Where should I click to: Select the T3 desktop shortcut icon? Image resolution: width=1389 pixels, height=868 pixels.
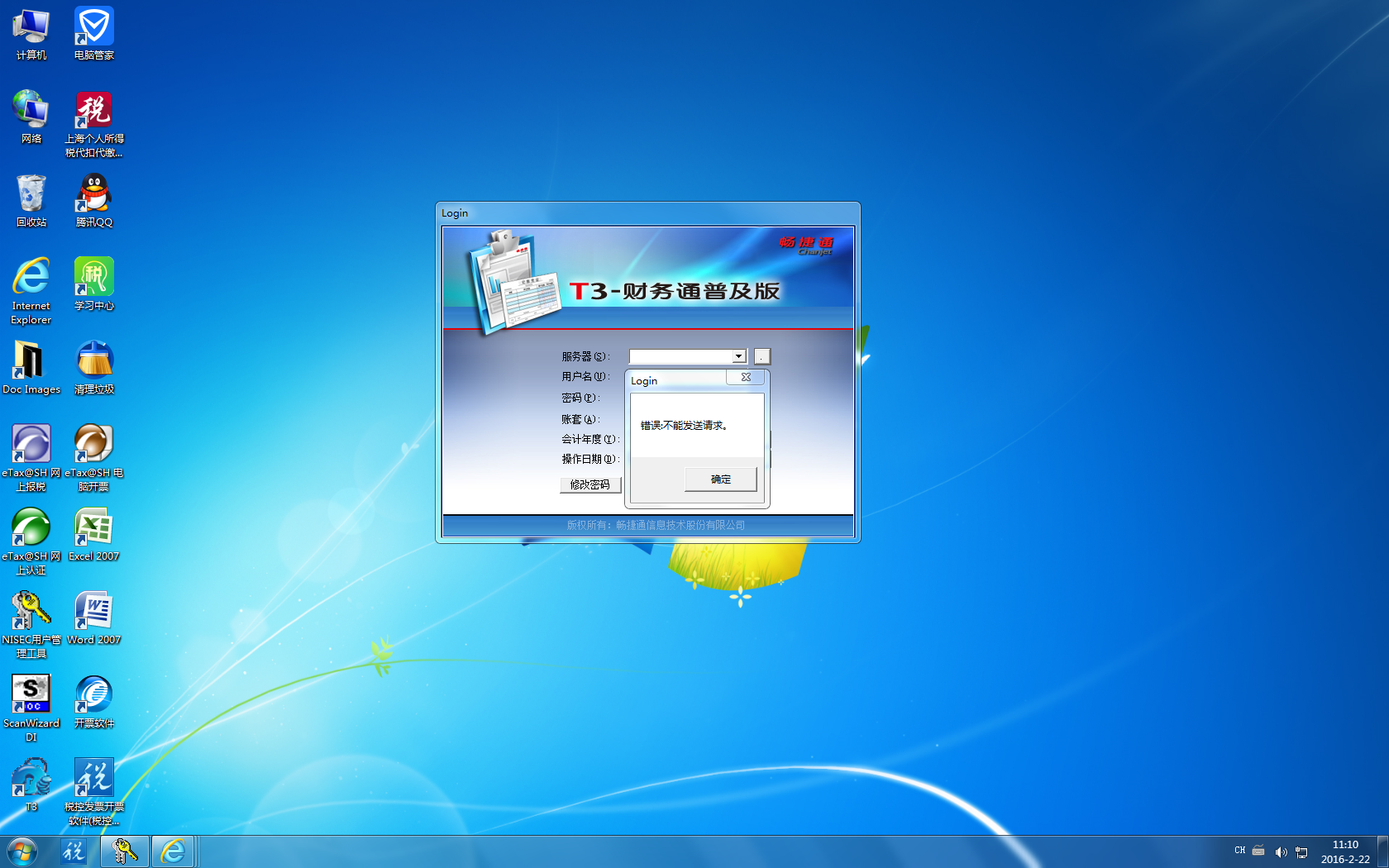31,785
